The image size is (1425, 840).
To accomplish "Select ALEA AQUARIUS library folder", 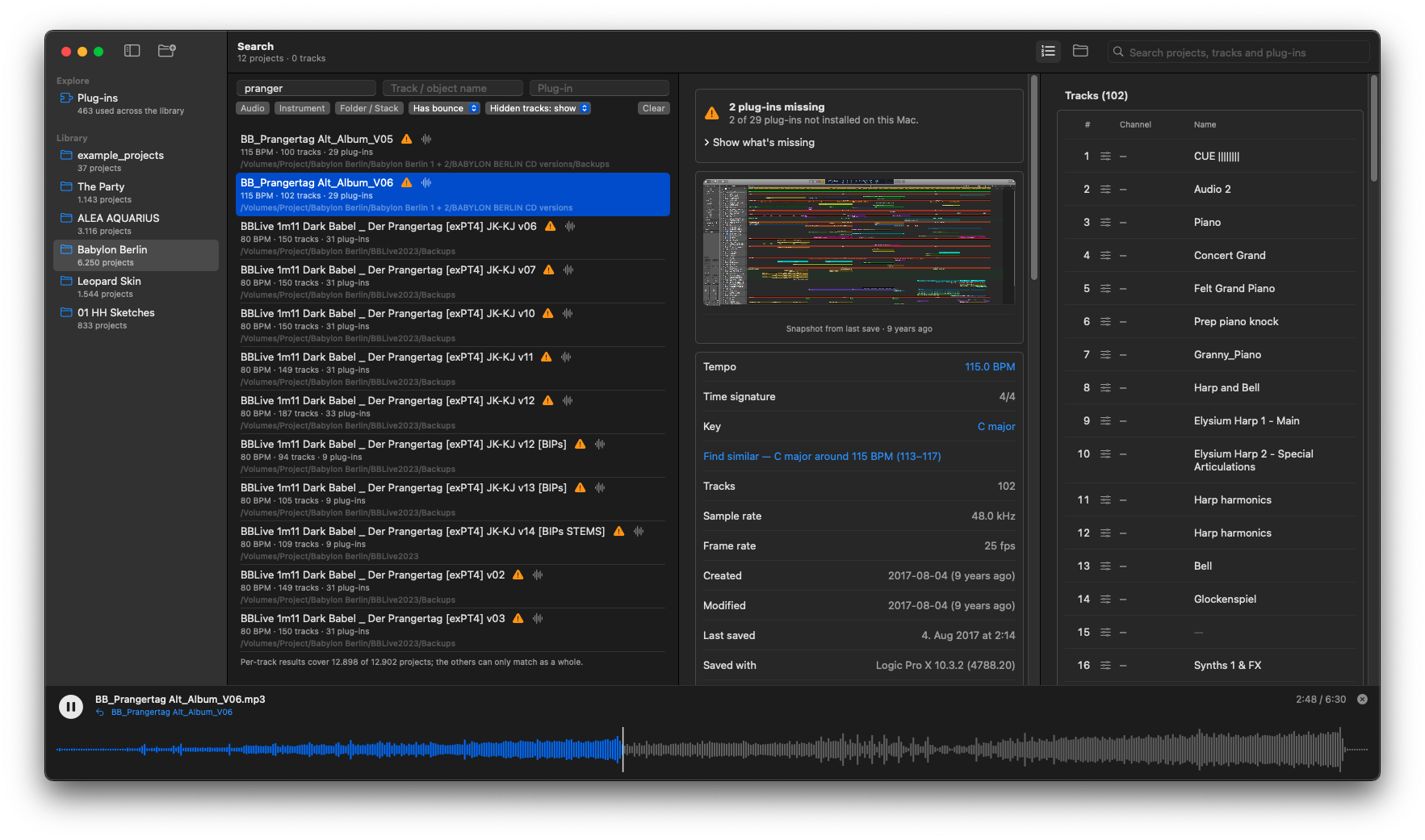I will [x=136, y=224].
